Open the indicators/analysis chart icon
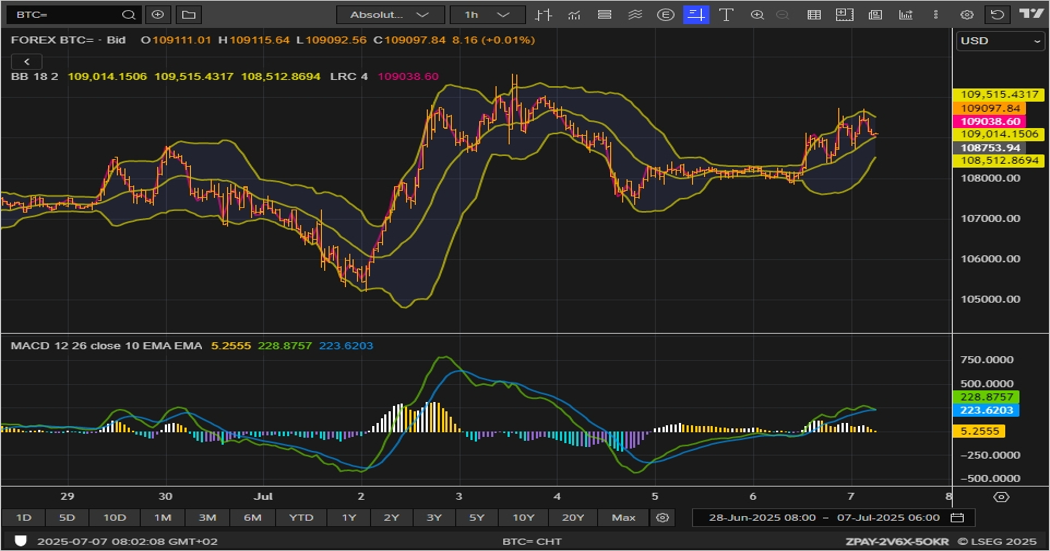Viewport: 1050px width, 551px height. (574, 14)
